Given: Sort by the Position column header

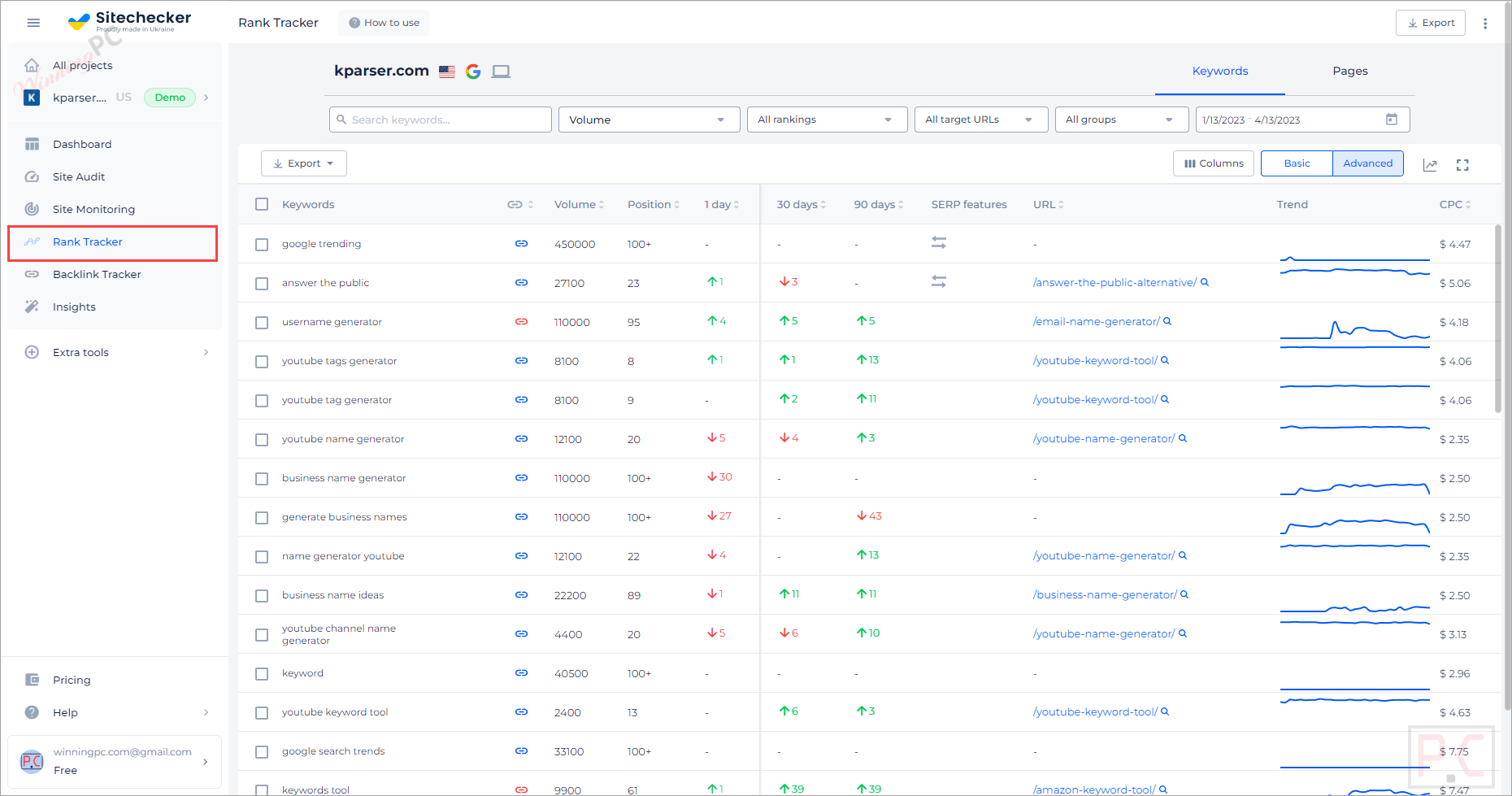Looking at the screenshot, I should [653, 205].
